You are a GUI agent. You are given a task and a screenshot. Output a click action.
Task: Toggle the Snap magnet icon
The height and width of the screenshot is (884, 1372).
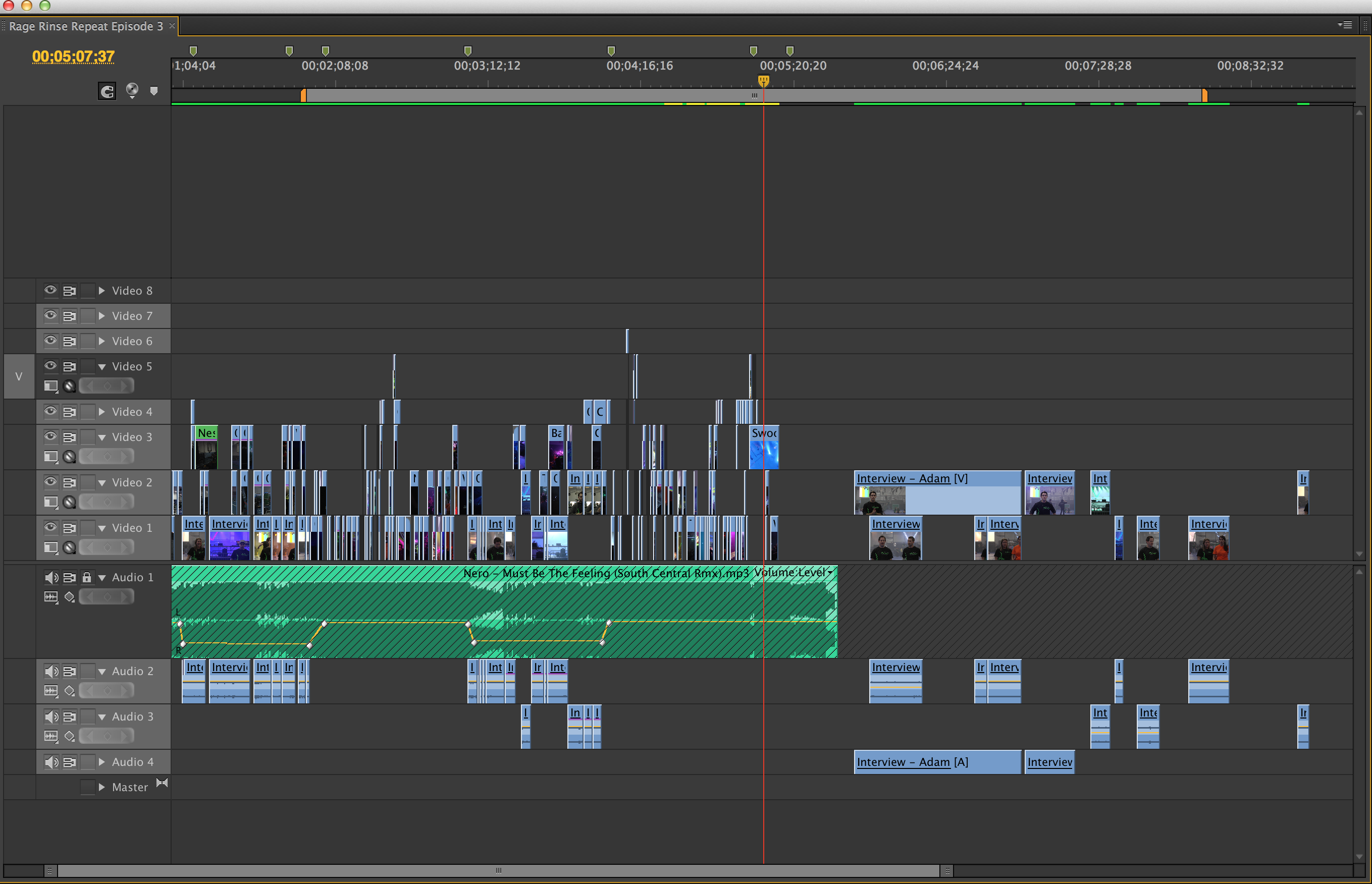coord(106,90)
